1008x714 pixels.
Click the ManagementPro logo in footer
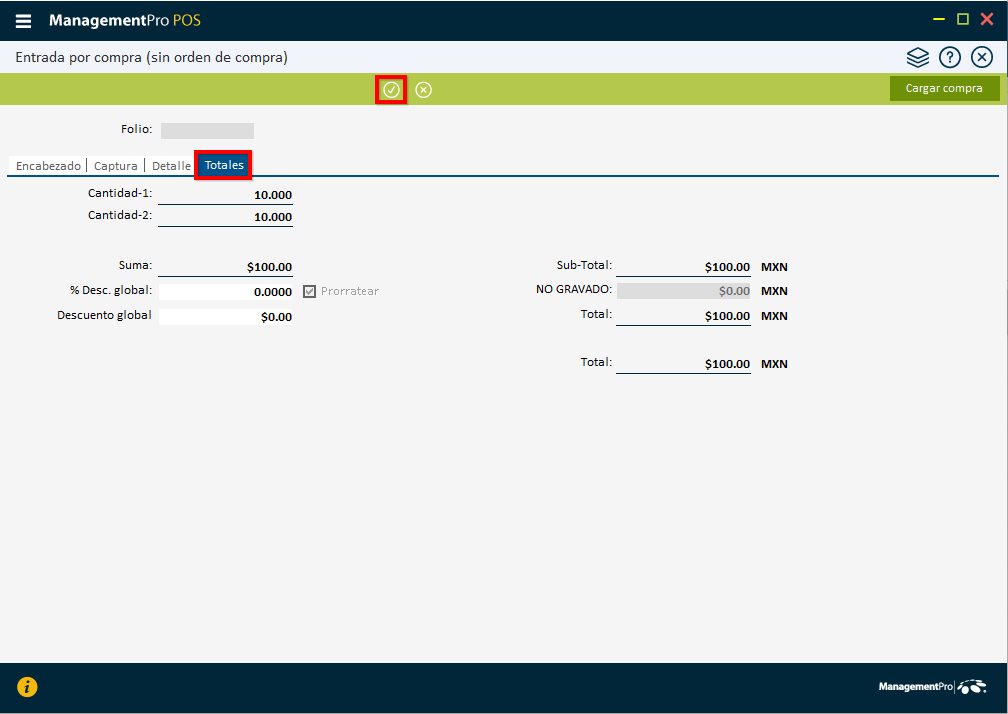(932, 687)
